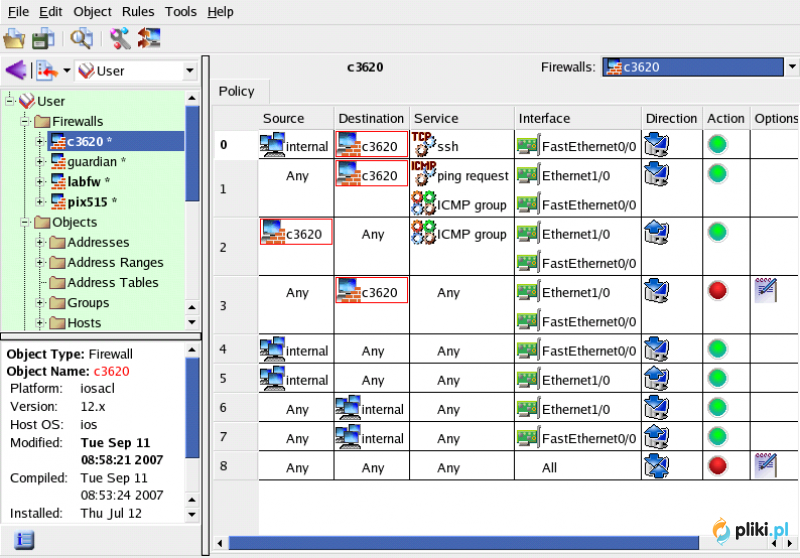Expand the guardian firewall node
The image size is (800, 558).
40,161
